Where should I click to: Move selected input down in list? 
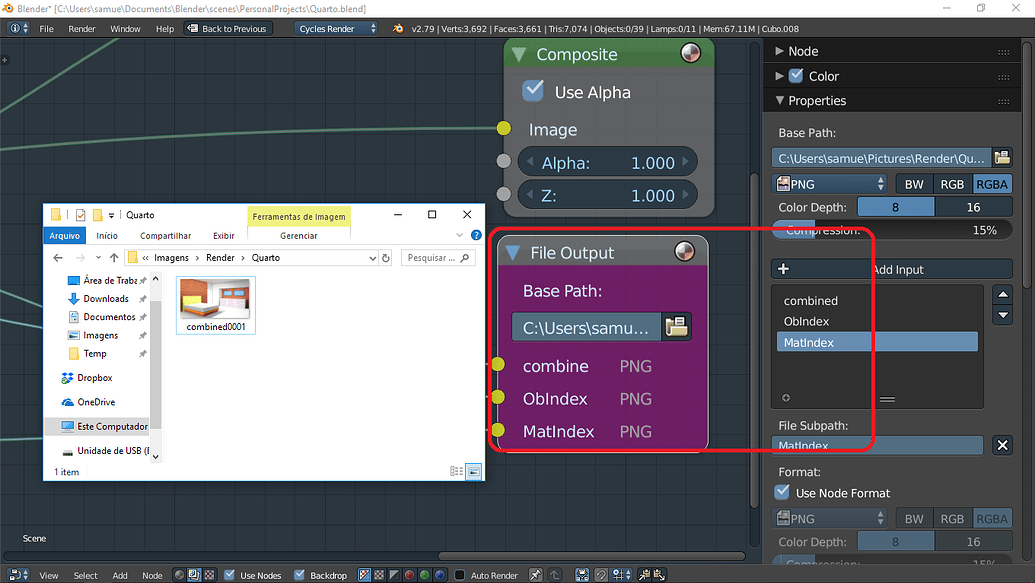click(x=1003, y=315)
